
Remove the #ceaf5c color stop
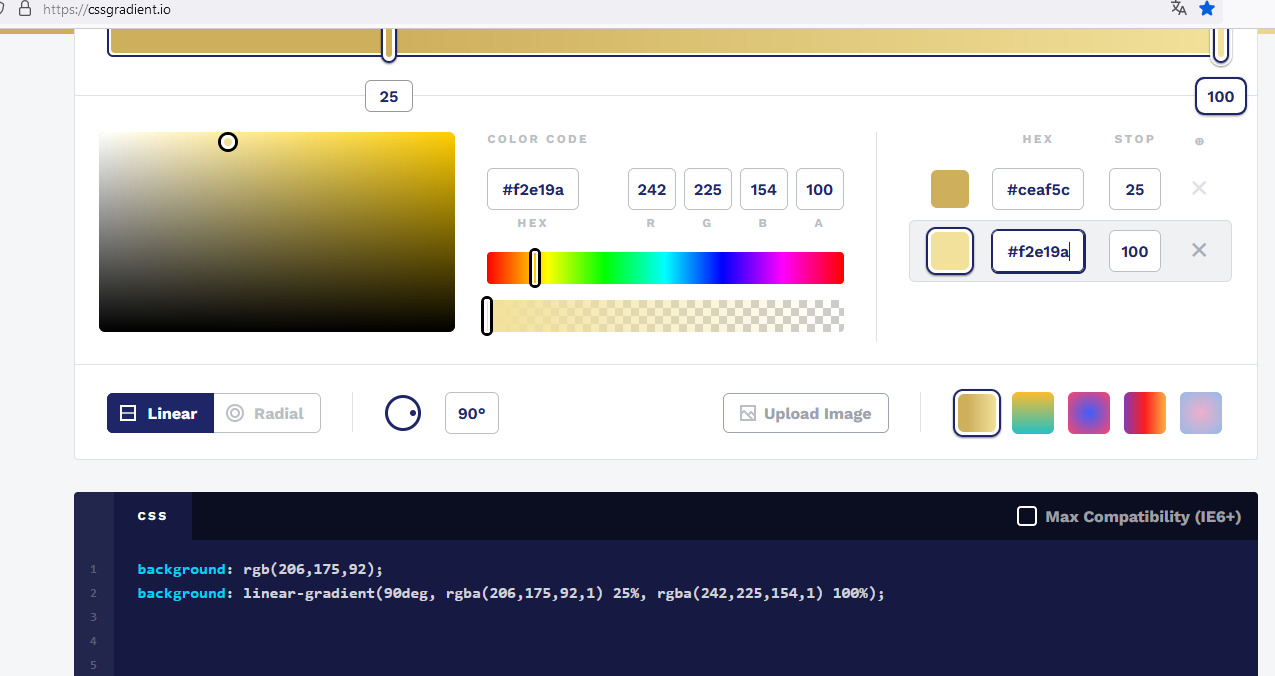(x=1199, y=188)
